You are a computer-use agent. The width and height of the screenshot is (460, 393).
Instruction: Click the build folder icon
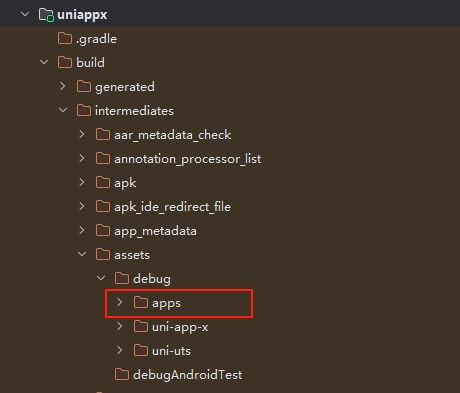65,62
